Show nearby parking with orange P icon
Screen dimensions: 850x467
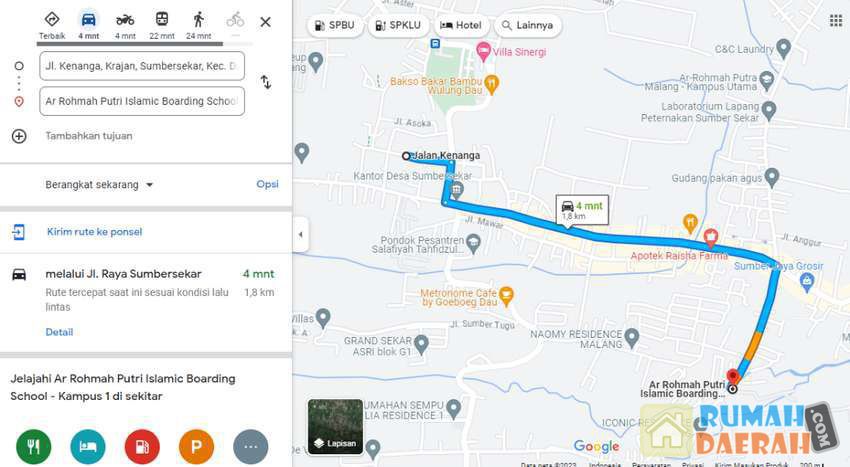[196, 447]
